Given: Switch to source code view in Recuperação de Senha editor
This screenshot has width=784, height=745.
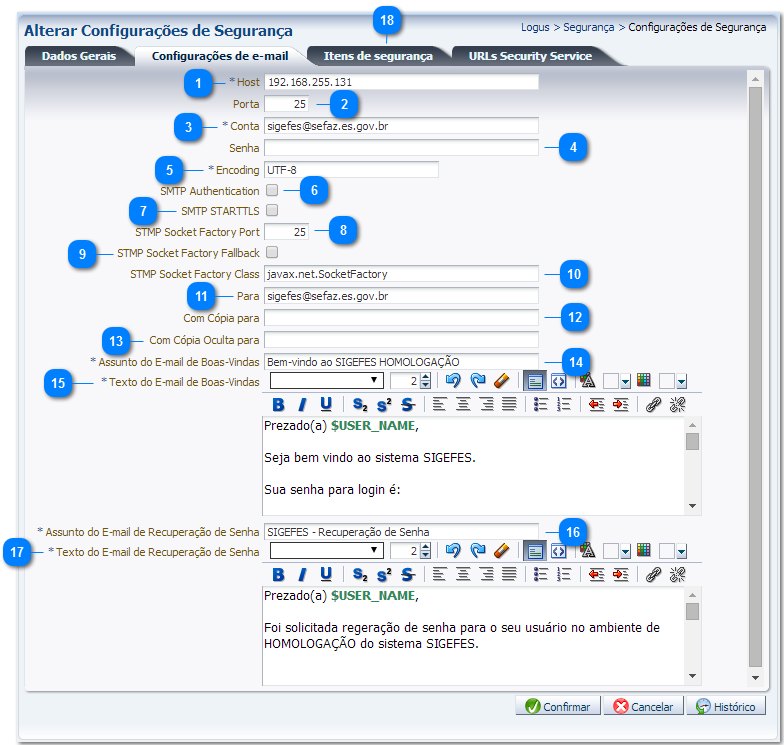Looking at the screenshot, I should (558, 551).
